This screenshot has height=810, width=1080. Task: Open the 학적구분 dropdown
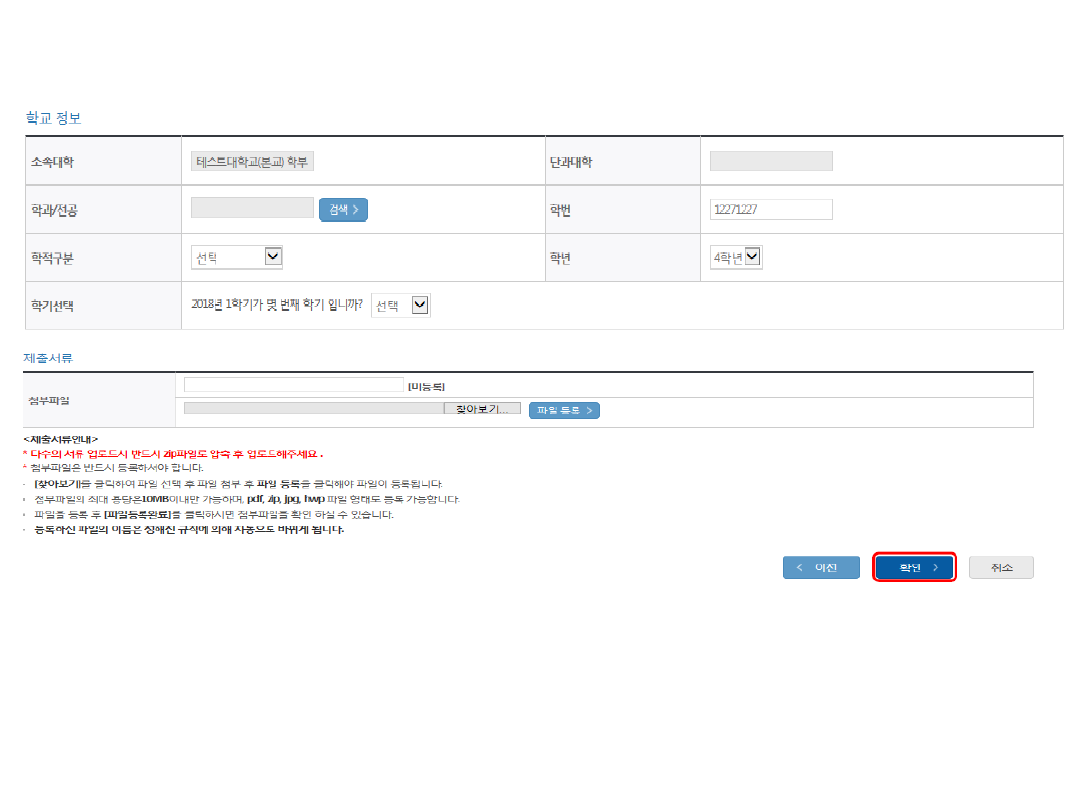tap(237, 258)
